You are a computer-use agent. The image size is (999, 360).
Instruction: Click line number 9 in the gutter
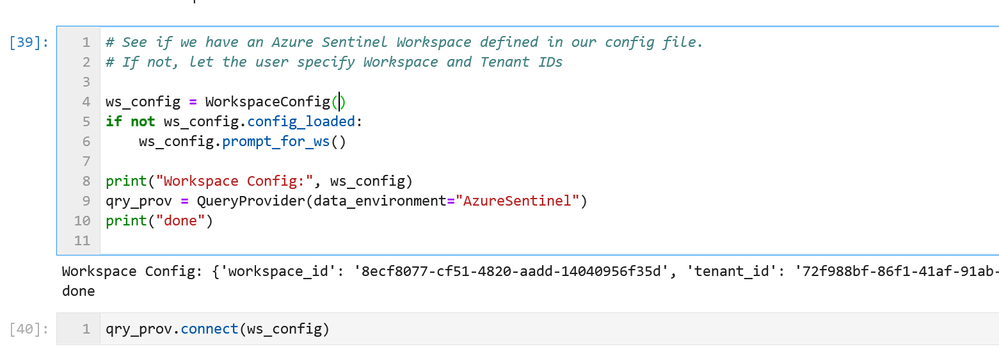[86, 201]
